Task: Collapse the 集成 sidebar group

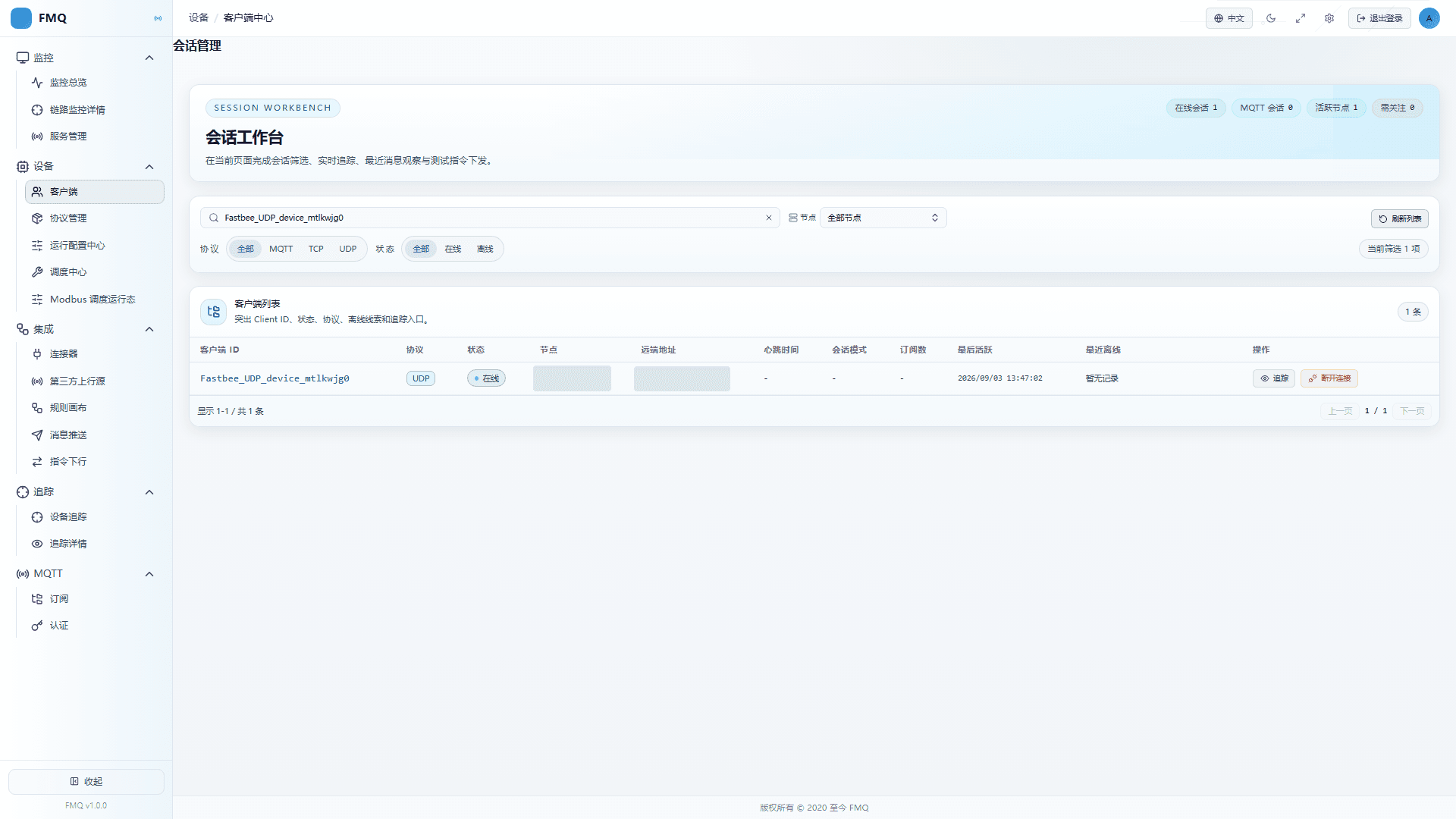Action: [x=149, y=329]
